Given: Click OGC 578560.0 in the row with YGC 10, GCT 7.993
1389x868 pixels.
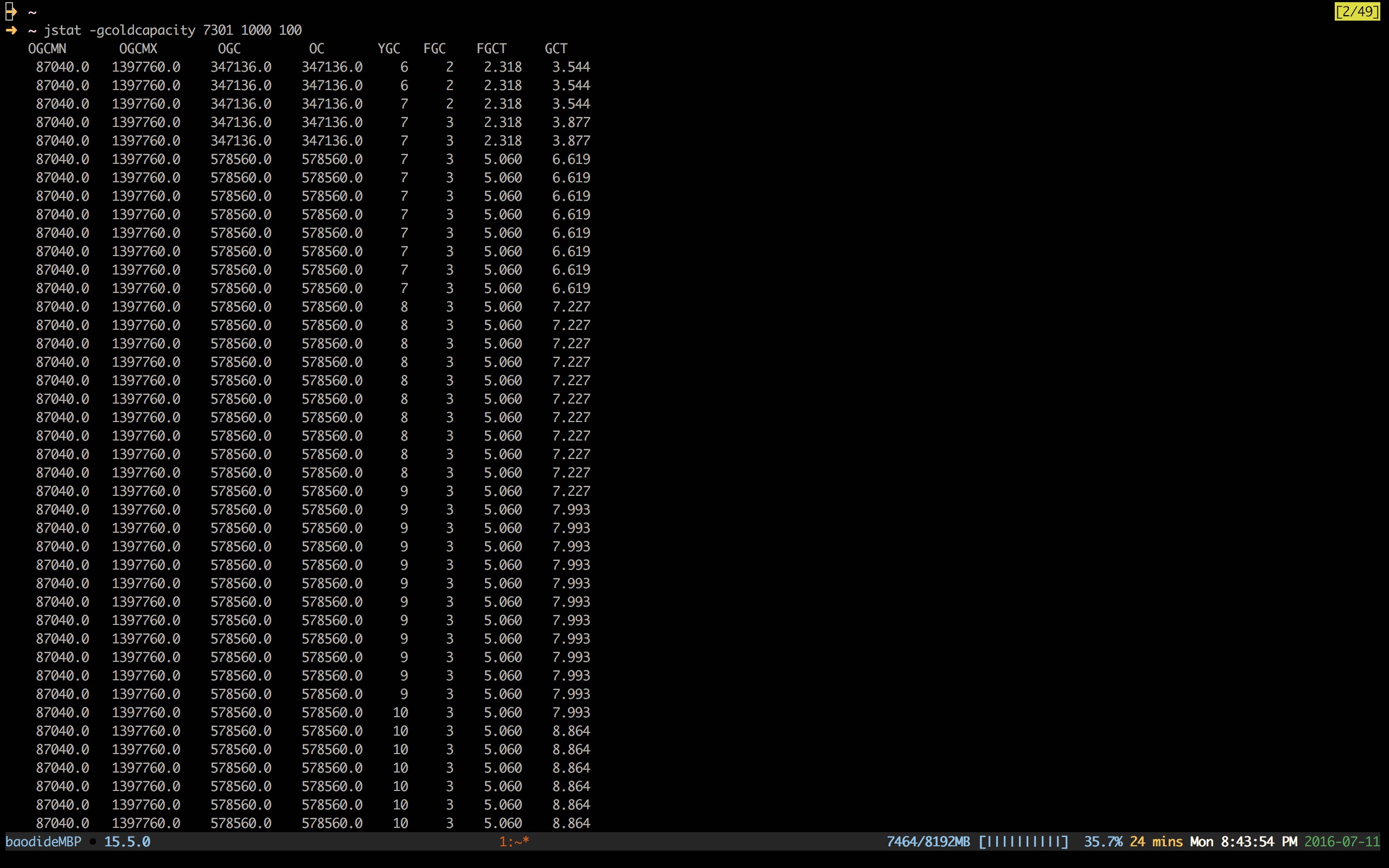Looking at the screenshot, I should click(x=241, y=712).
